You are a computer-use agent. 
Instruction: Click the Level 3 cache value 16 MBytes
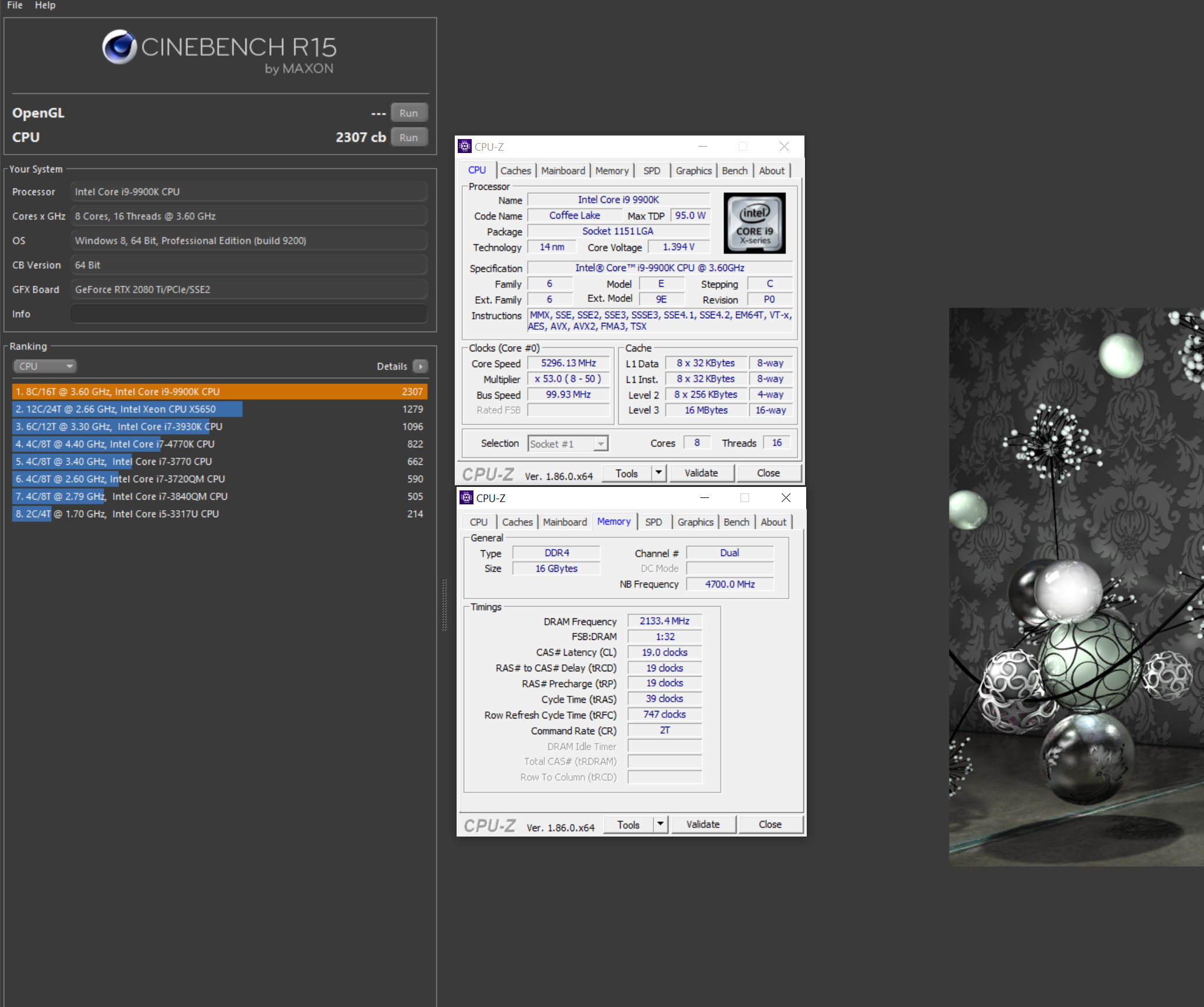706,410
